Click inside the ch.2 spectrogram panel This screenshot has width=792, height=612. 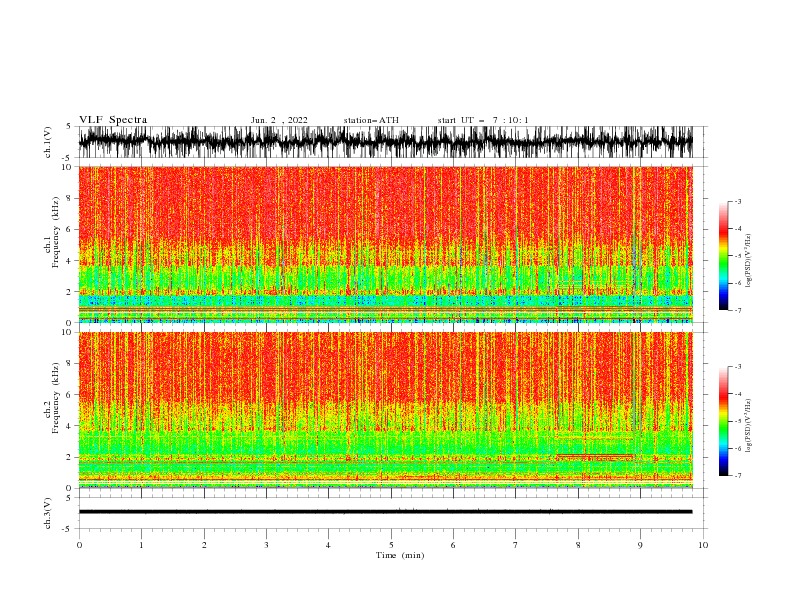point(385,410)
